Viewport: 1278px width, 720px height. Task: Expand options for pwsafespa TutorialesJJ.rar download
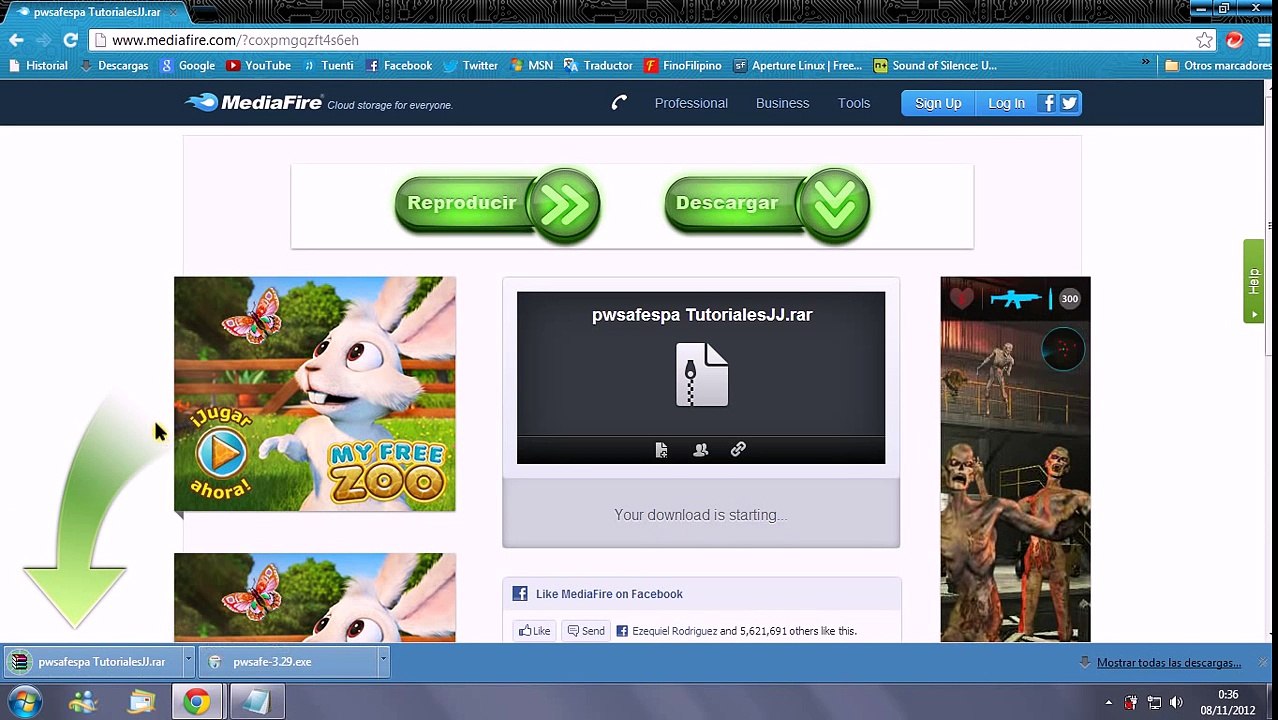[x=187, y=661]
